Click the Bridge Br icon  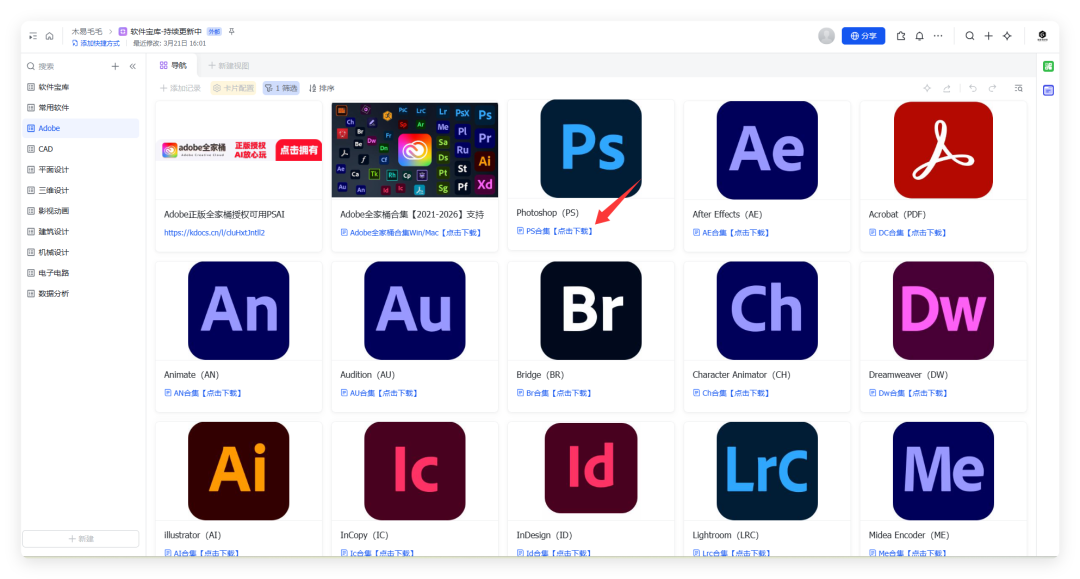click(x=591, y=310)
